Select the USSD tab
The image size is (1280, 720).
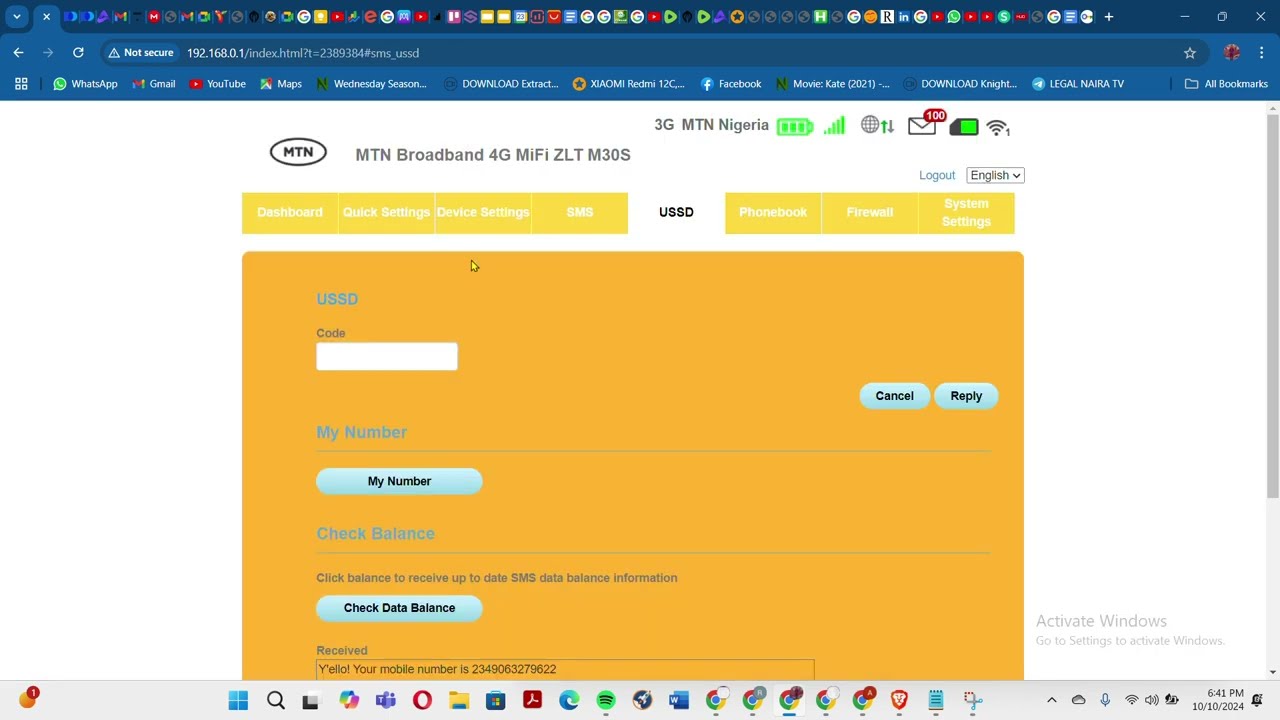click(676, 212)
